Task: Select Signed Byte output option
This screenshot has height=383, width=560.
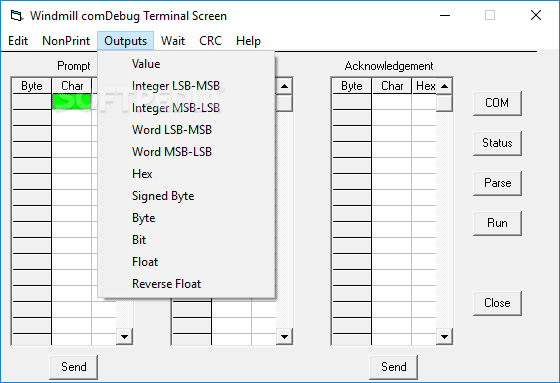Action: coord(186,196)
